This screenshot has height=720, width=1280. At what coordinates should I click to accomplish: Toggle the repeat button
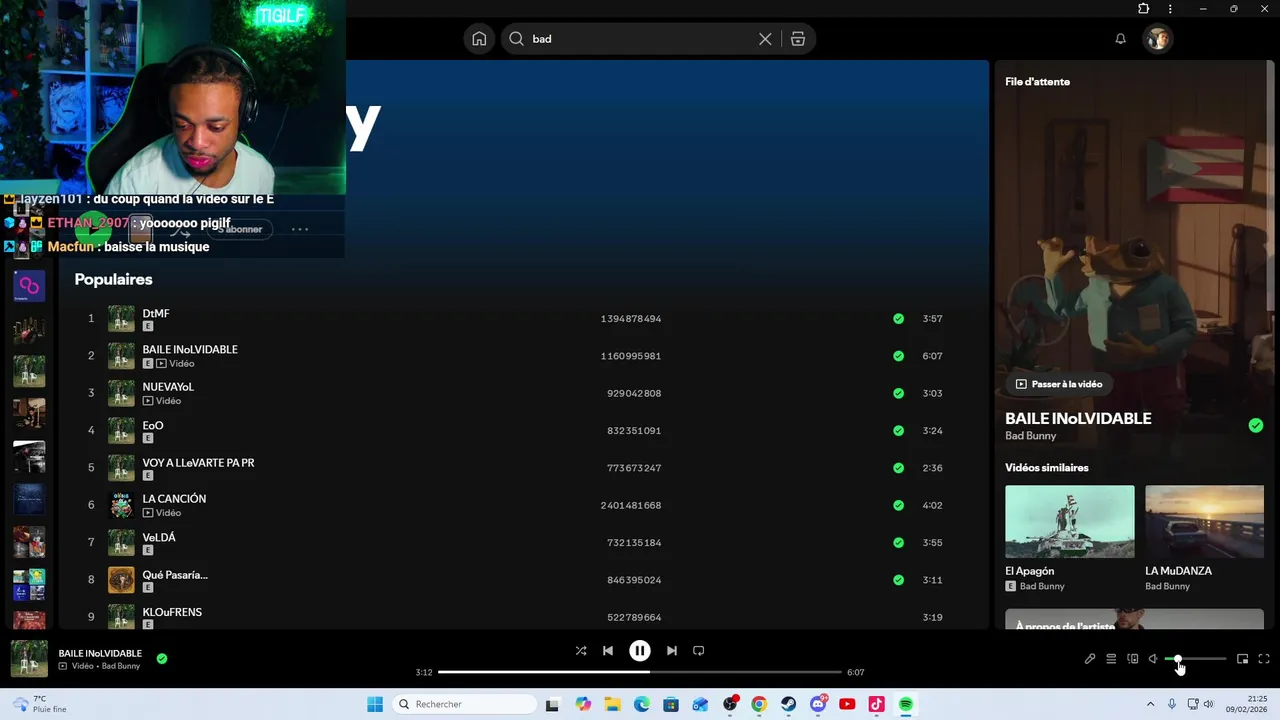pyautogui.click(x=699, y=651)
